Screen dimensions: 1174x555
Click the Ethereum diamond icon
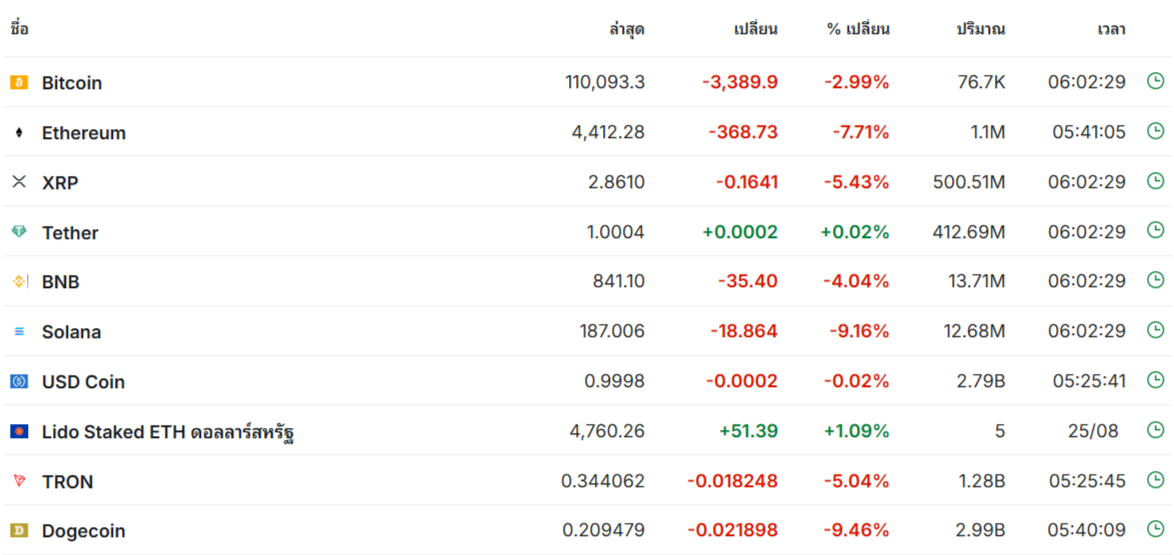(19, 133)
